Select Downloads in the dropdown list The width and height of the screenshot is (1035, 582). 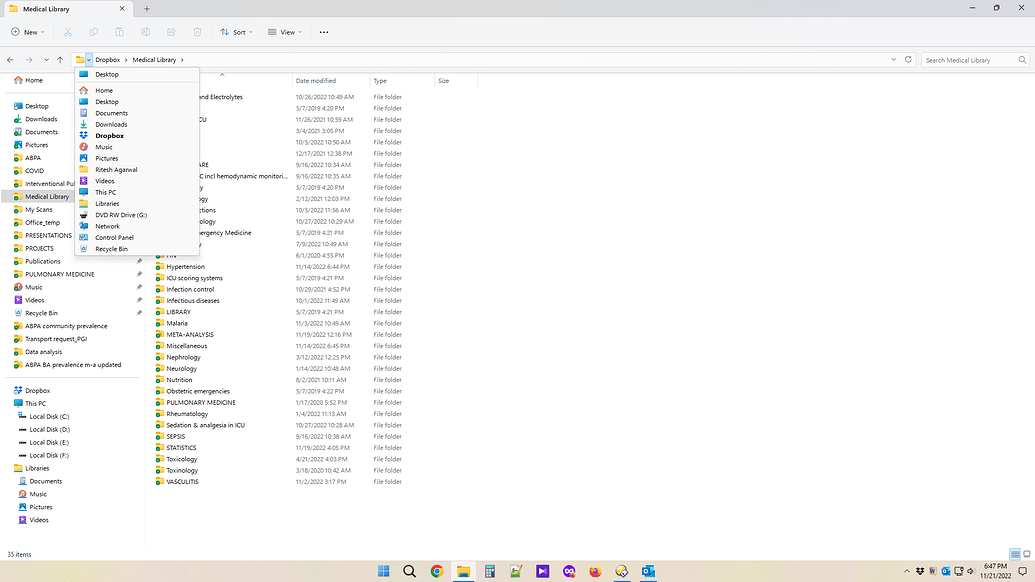pos(137,124)
